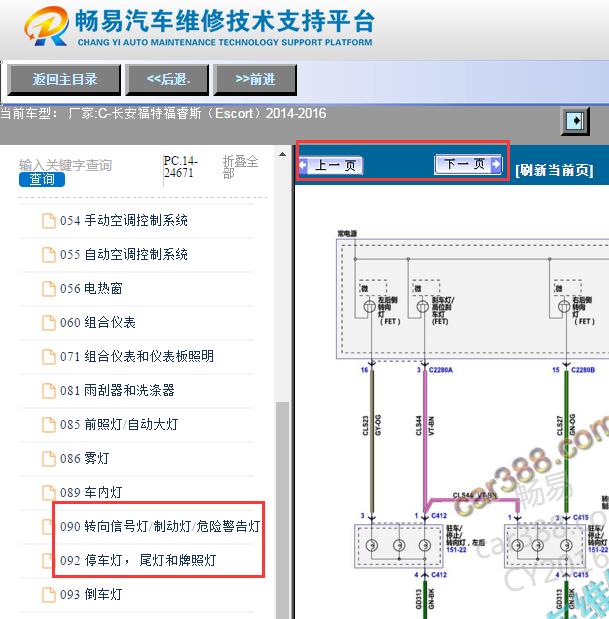Open 085 前照灯/自动大灯
The height and width of the screenshot is (619, 609).
[x=119, y=424]
